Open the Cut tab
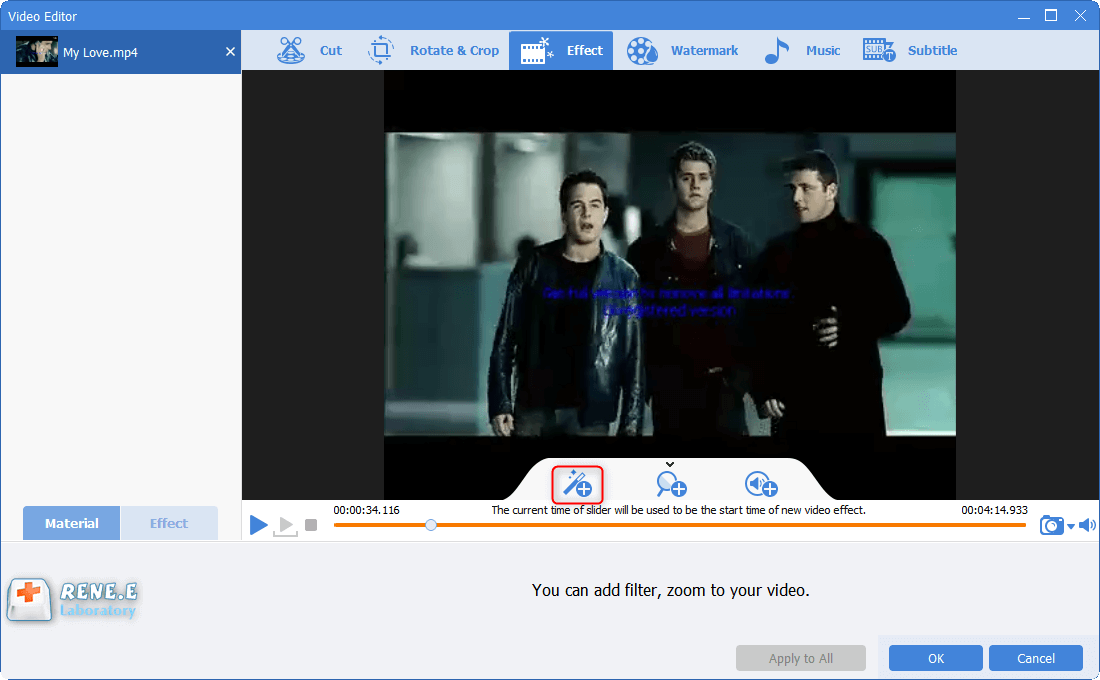Screen dimensions: 1100x680 click(309, 51)
